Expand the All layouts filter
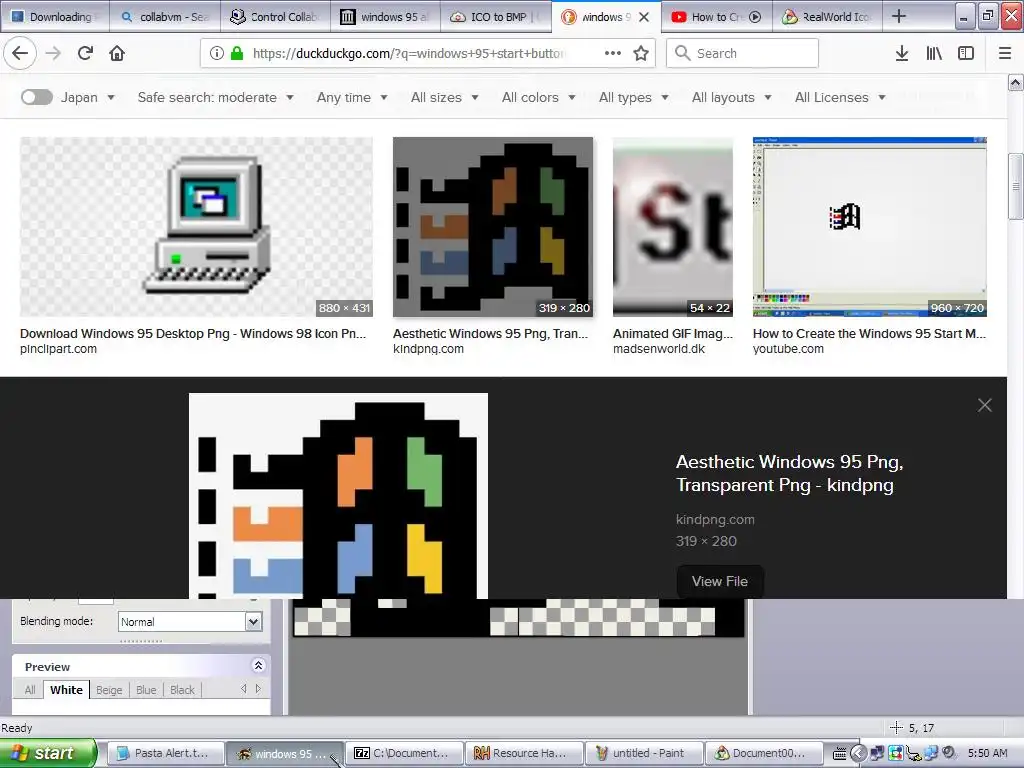The image size is (1024, 768). coord(731,97)
